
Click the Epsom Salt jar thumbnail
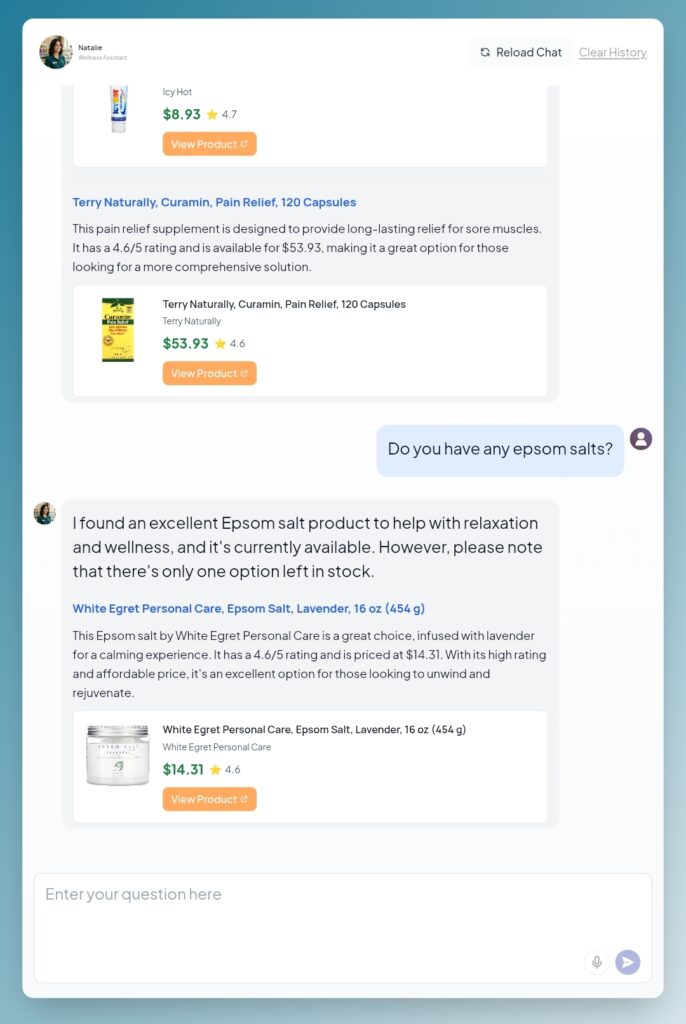[x=118, y=755]
